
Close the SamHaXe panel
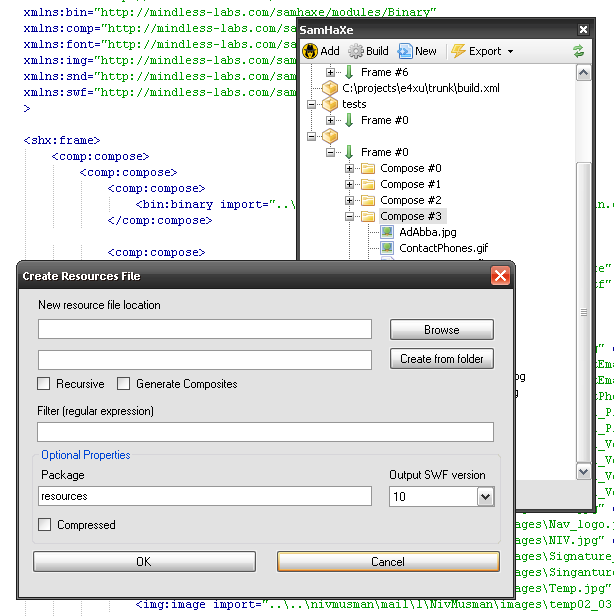pos(583,30)
